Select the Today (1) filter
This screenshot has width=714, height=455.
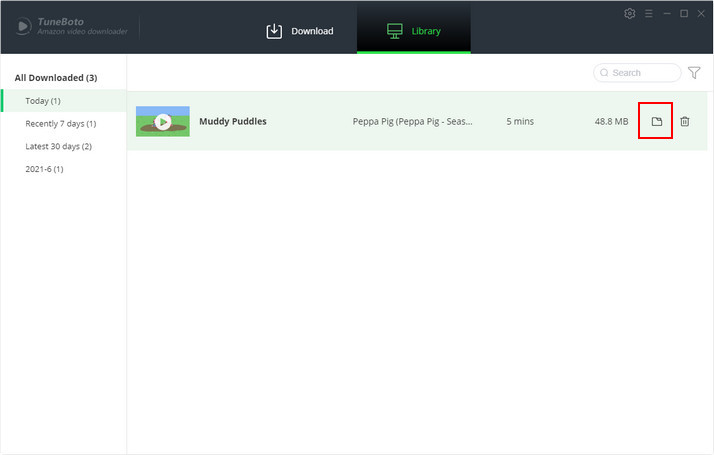(64, 101)
